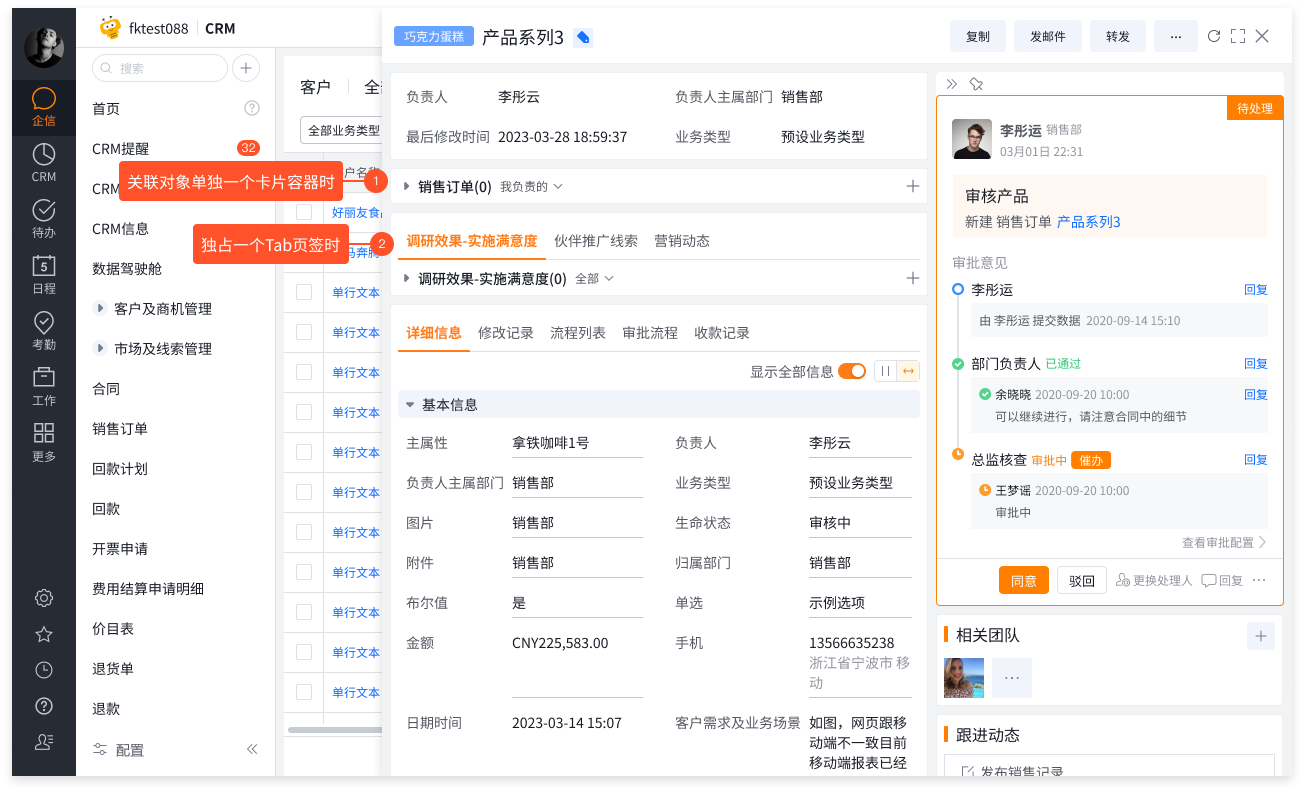Open the 企信 messaging icon in sidebar
Screen dimensions: 1304x792
pos(44,108)
